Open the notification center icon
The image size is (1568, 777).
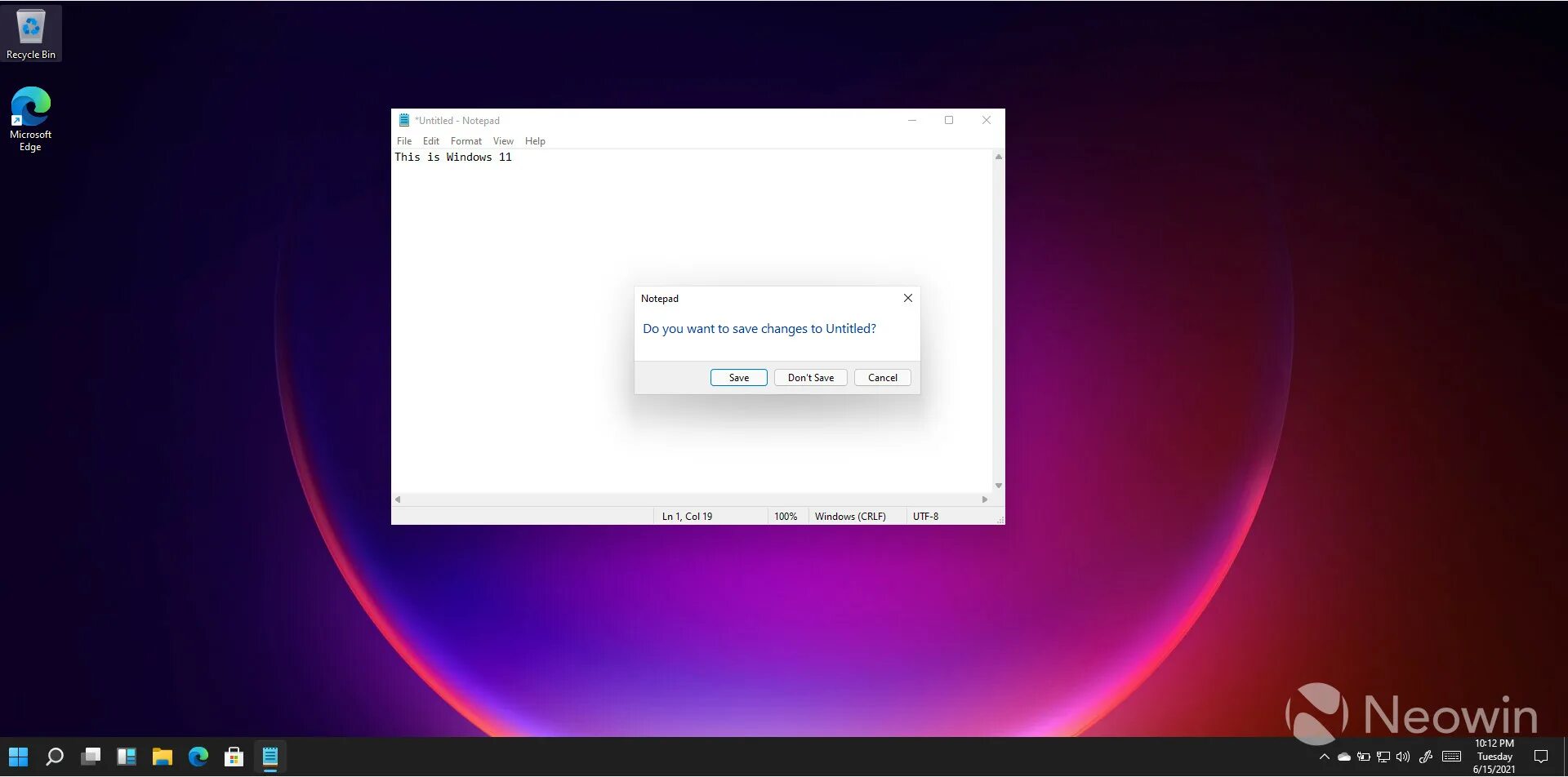(1541, 757)
